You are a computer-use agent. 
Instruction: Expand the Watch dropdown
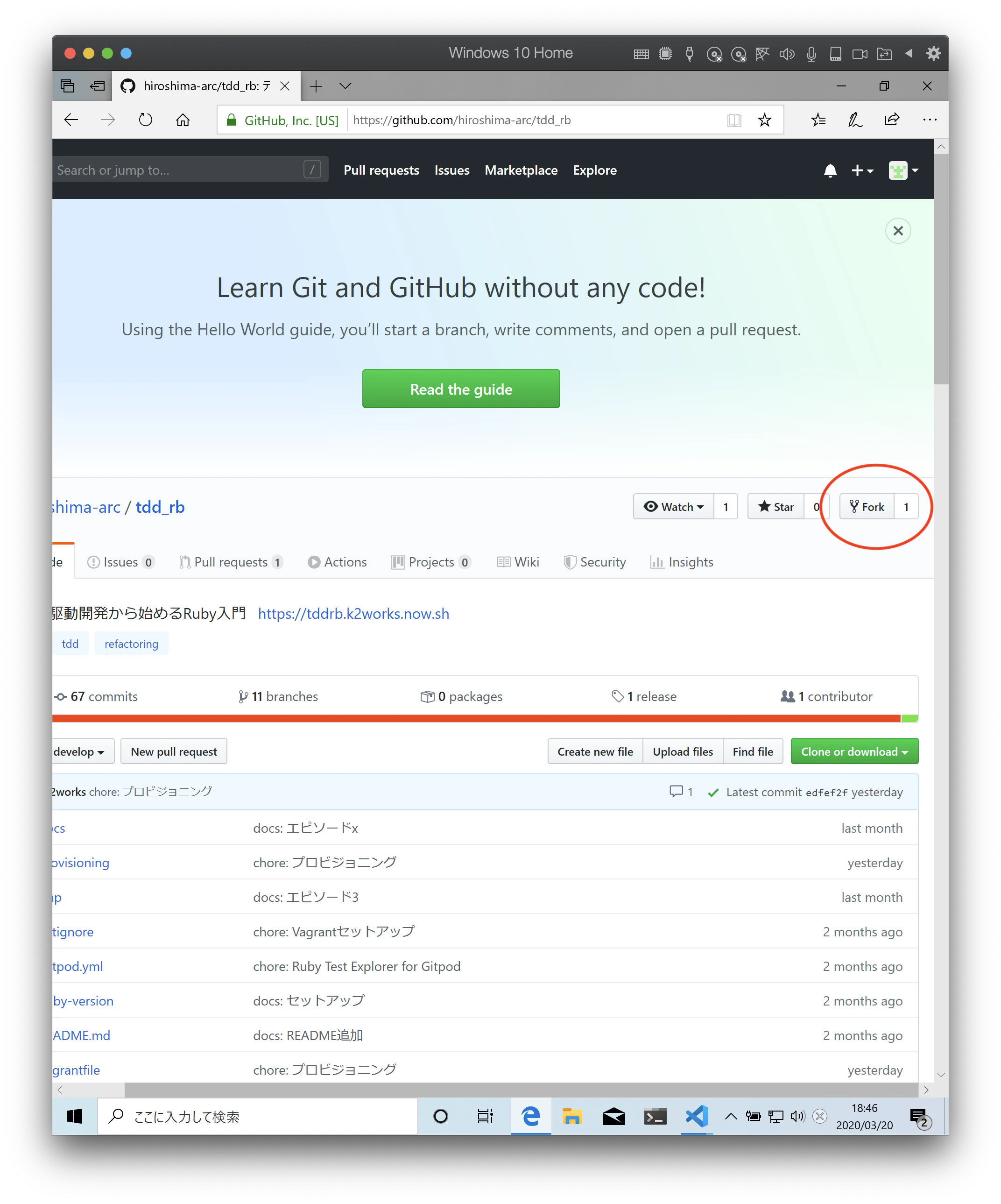tap(673, 507)
